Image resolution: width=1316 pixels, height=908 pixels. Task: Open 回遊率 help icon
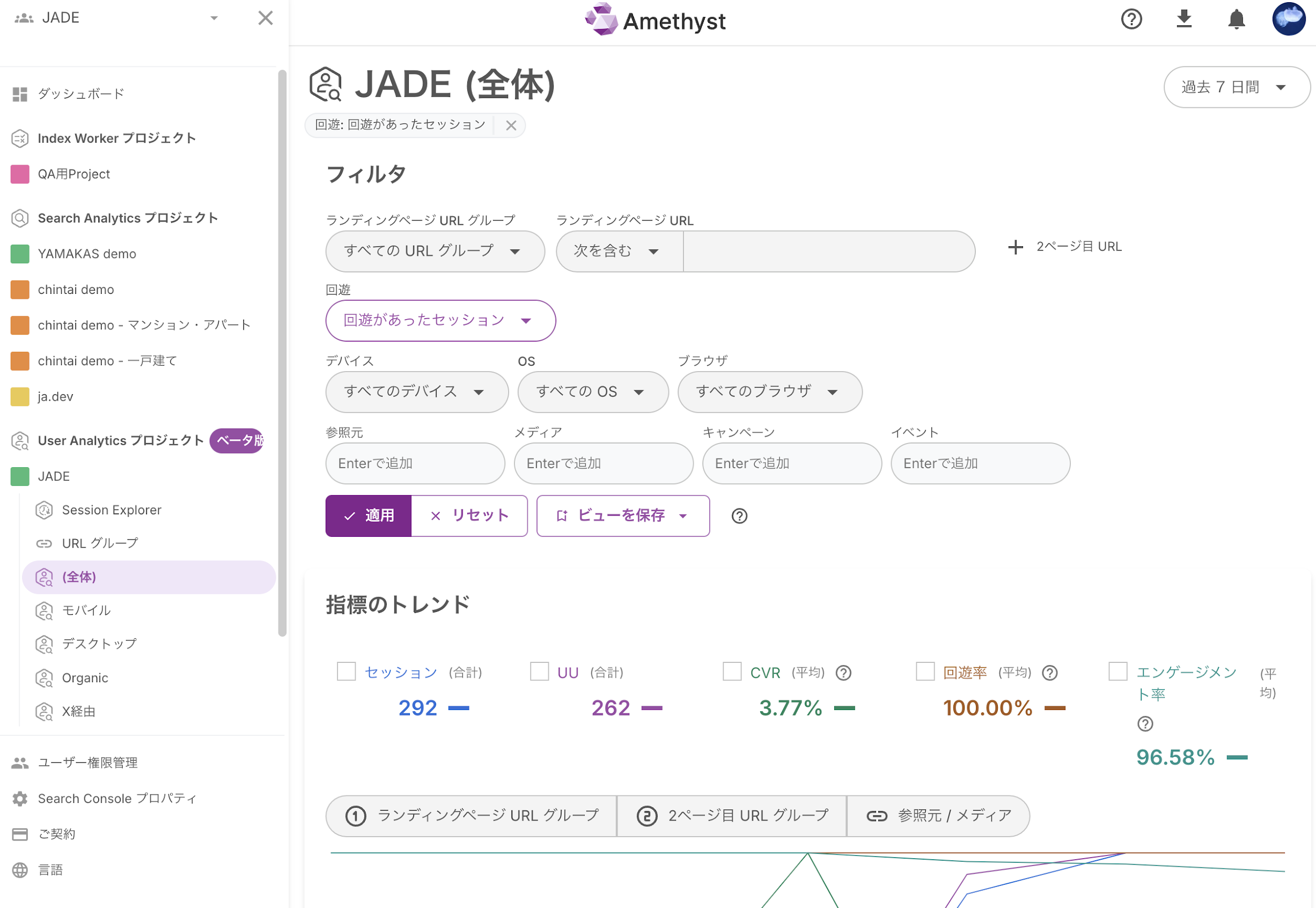[1049, 673]
